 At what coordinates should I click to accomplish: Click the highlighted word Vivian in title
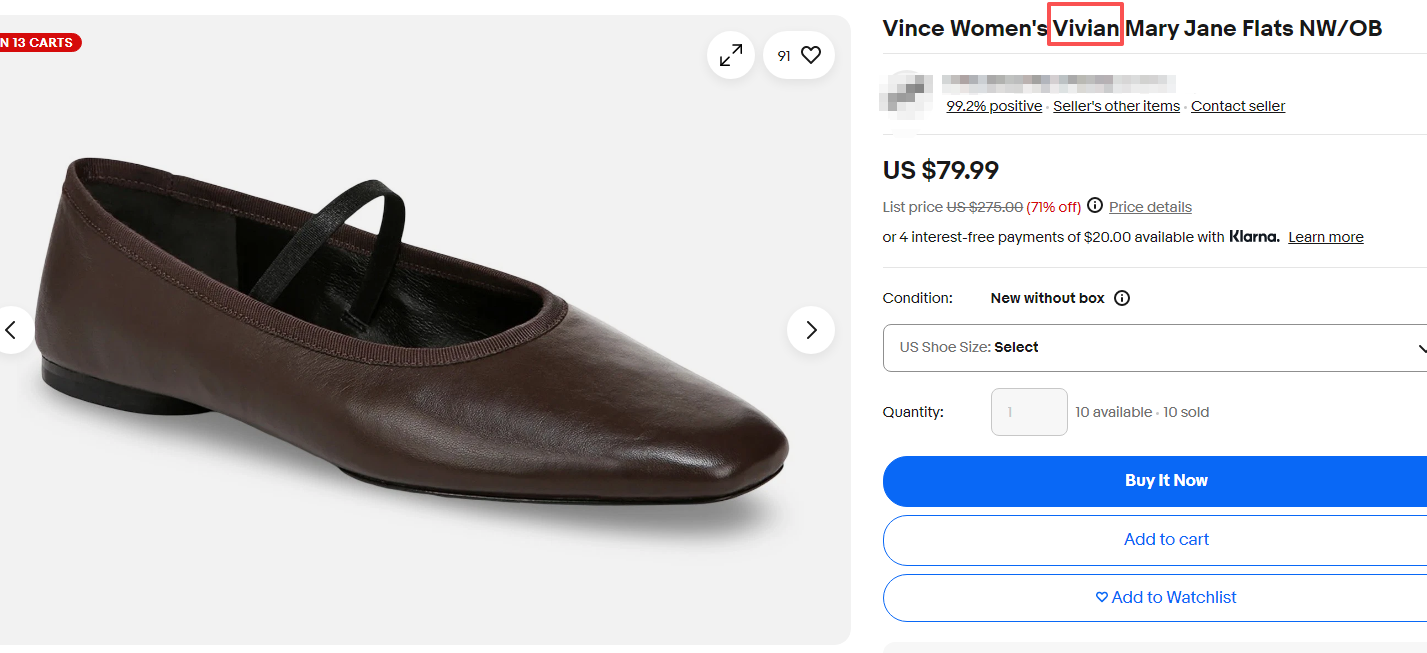1086,28
